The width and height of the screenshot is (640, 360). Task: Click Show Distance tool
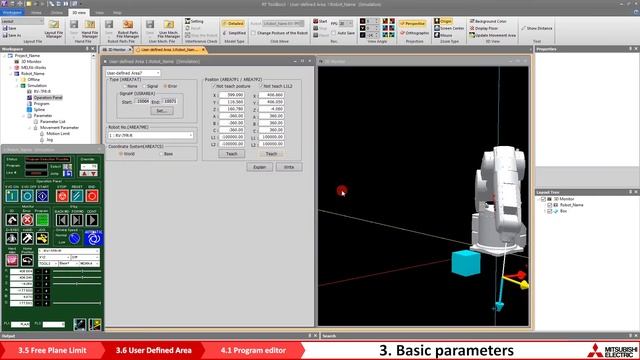click(x=536, y=28)
